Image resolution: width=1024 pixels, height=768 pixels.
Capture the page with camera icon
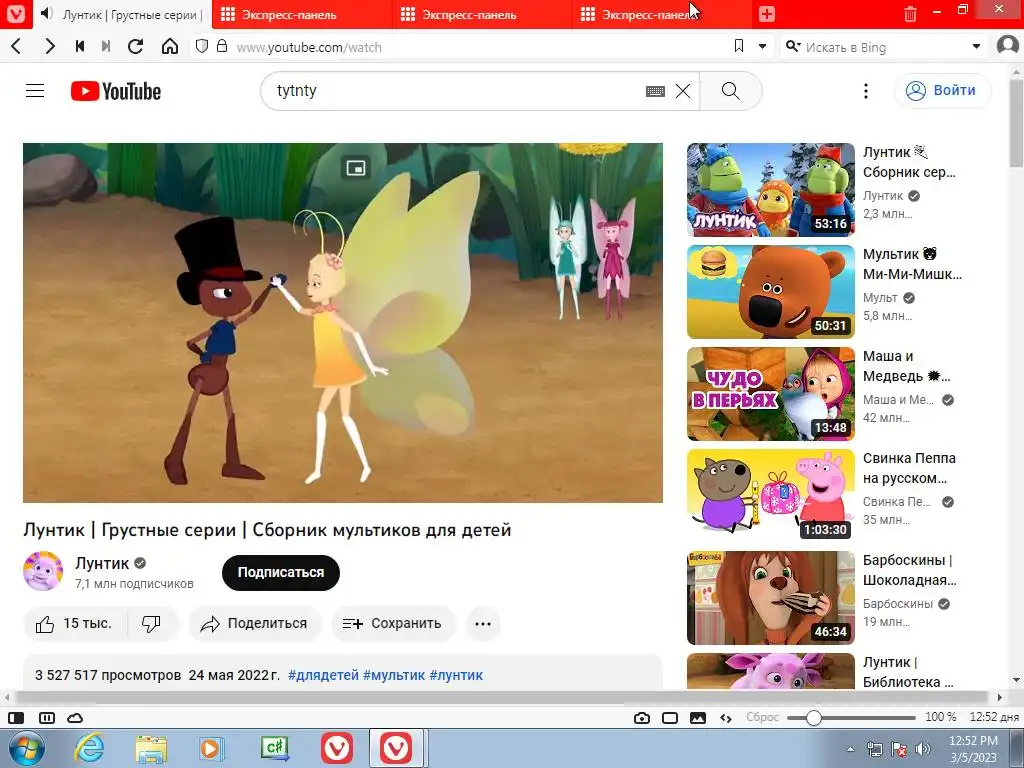coord(642,718)
